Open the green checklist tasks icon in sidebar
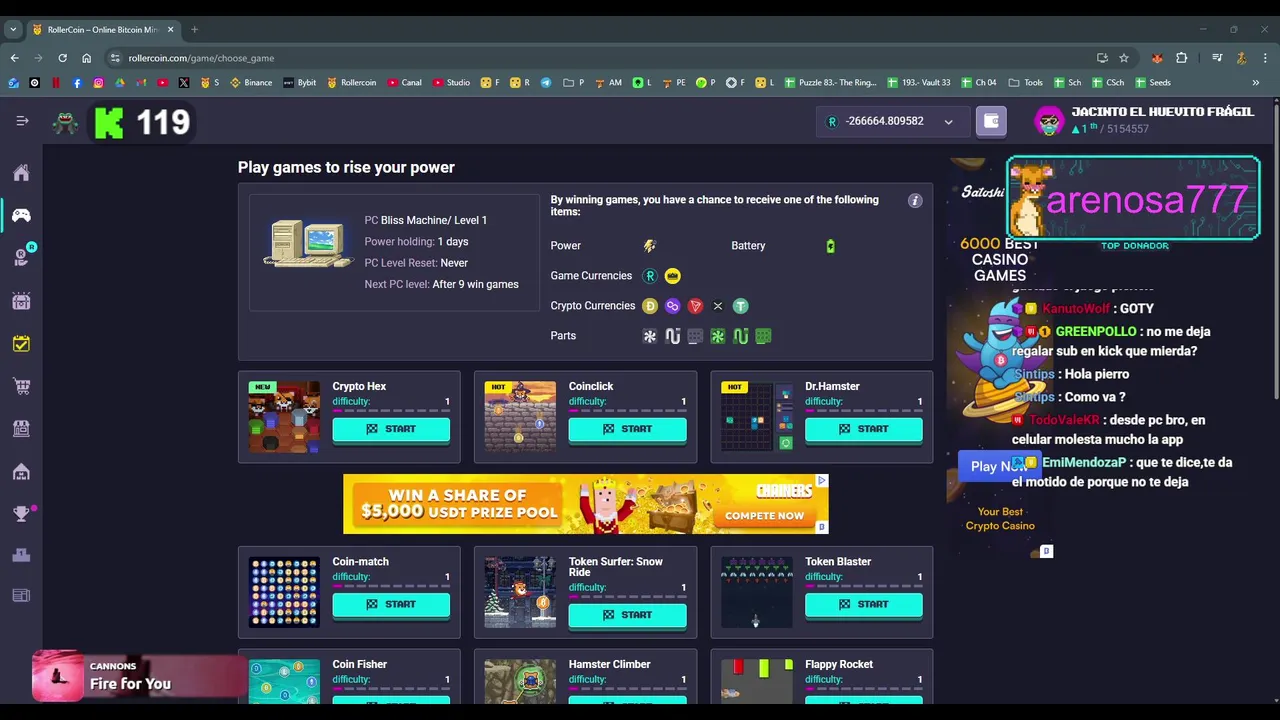The width and height of the screenshot is (1280, 720). tap(21, 343)
